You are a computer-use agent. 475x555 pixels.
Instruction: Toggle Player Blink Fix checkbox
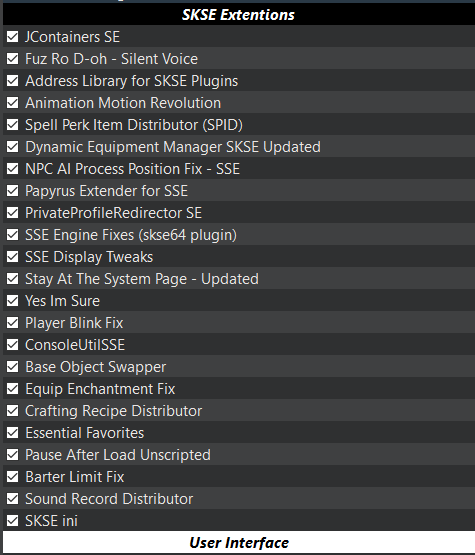point(13,322)
